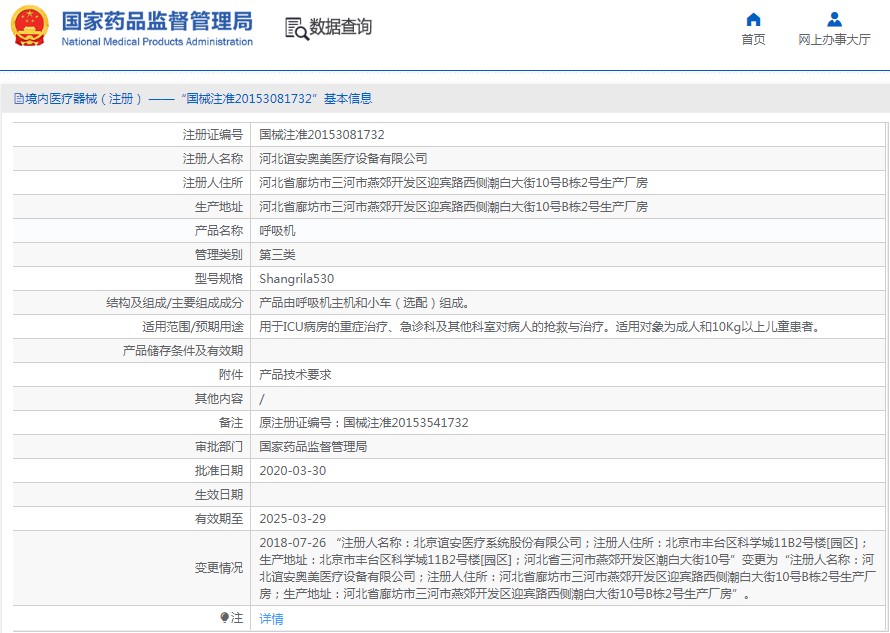
Task: Click the national emblem logo
Action: coord(30,26)
